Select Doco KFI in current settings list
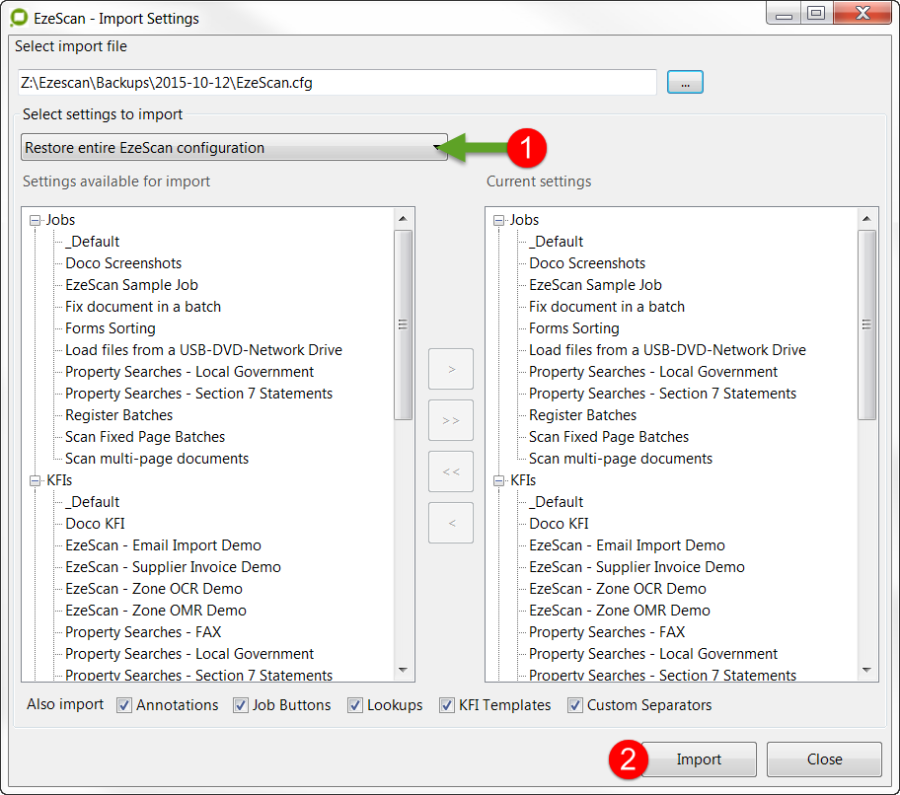 tap(558, 523)
